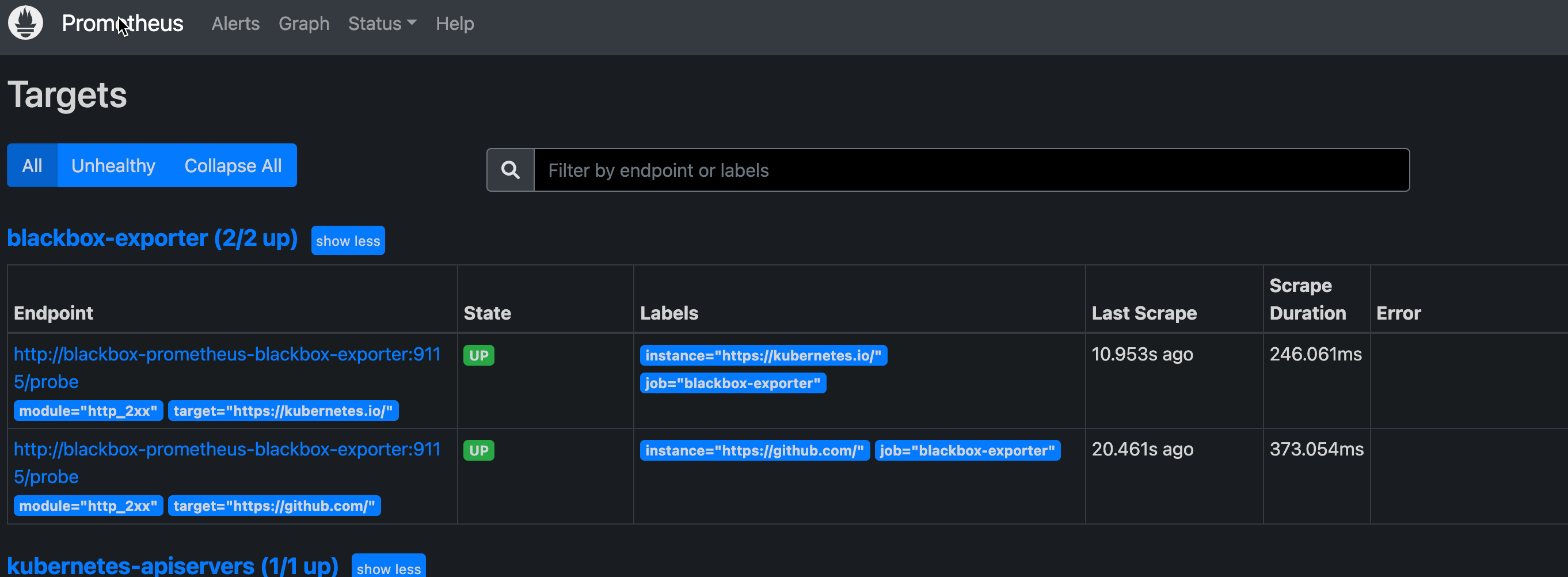
Task: Open the kubernetes-apiservers (1/1 up) heading link
Action: pyautogui.click(x=173, y=566)
